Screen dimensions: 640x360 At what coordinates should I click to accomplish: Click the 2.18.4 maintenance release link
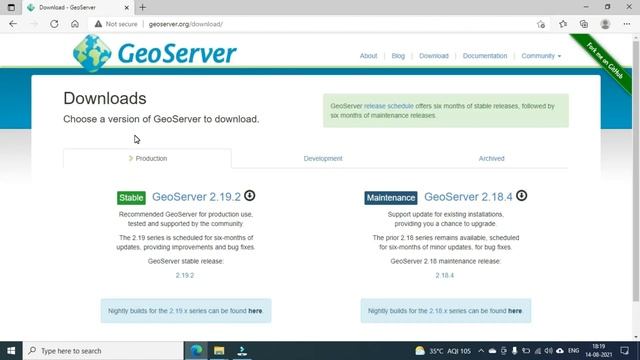coord(444,276)
